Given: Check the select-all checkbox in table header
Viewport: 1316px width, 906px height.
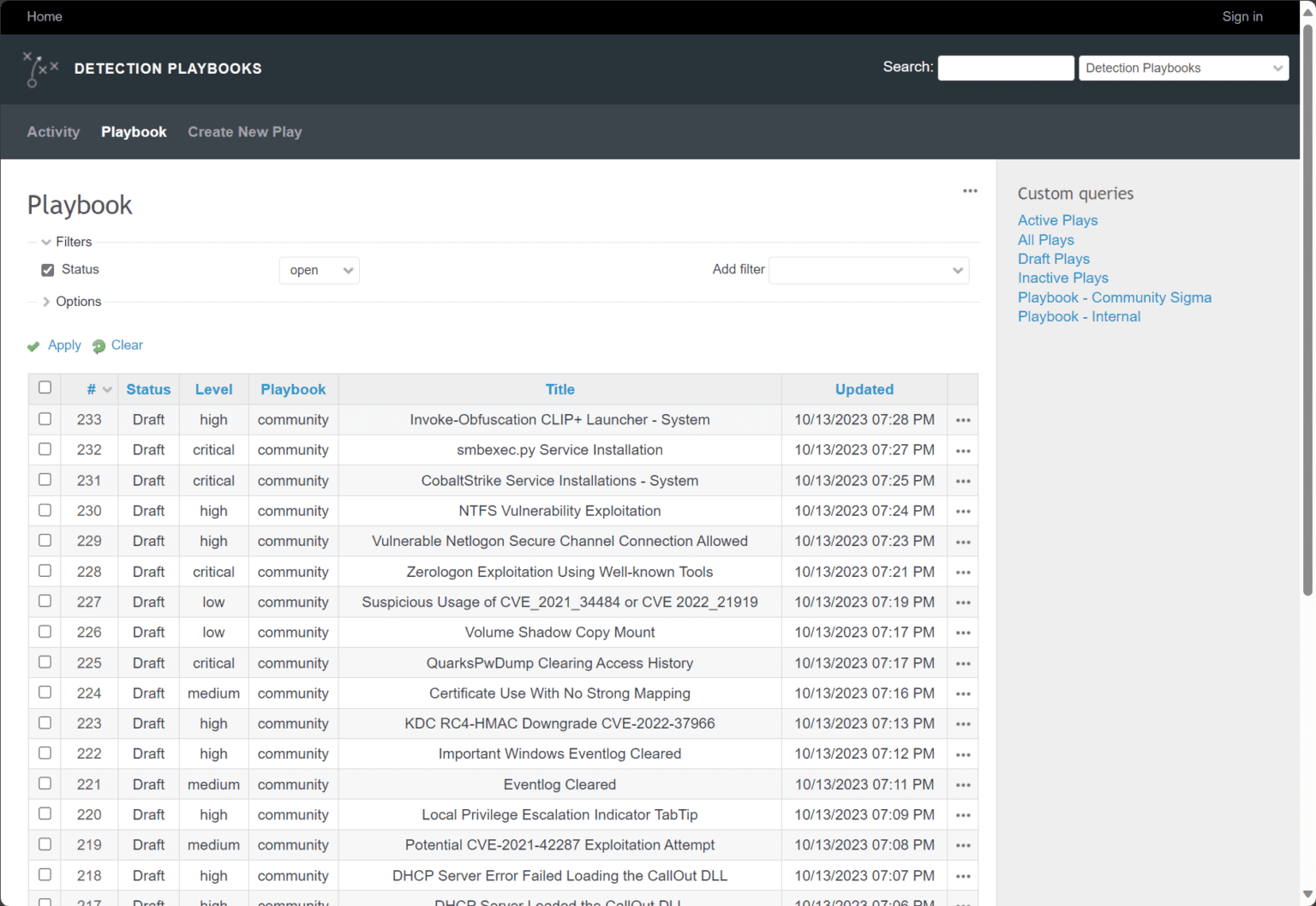Looking at the screenshot, I should click(x=45, y=387).
